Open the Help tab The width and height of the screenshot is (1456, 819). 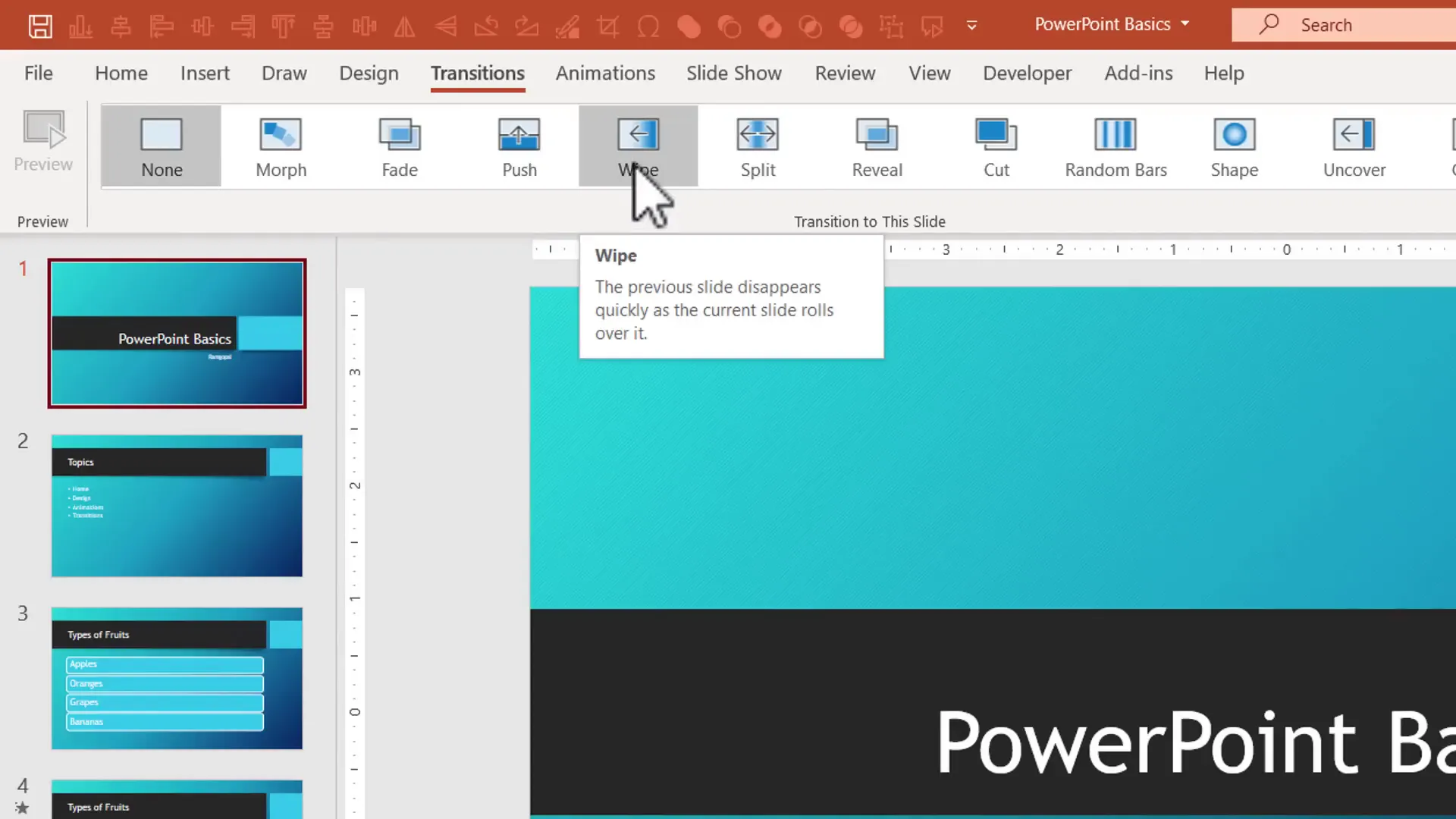1224,73
